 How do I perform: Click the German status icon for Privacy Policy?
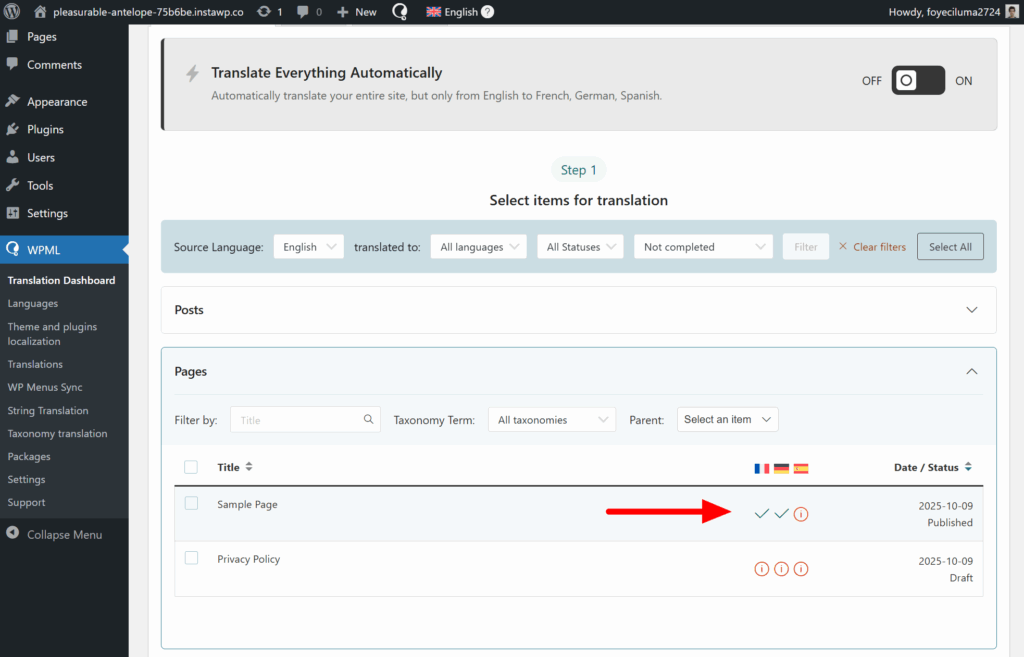click(x=781, y=568)
